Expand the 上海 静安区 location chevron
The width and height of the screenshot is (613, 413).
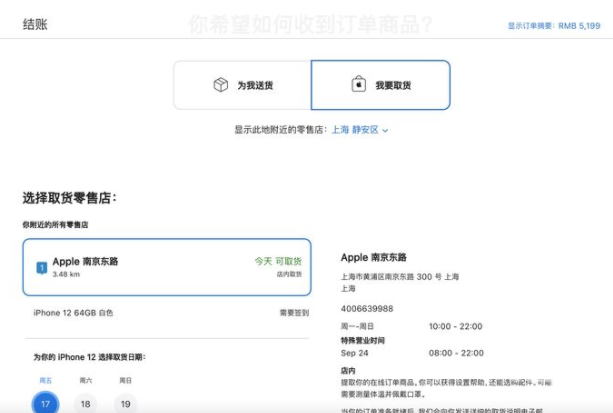click(x=385, y=130)
